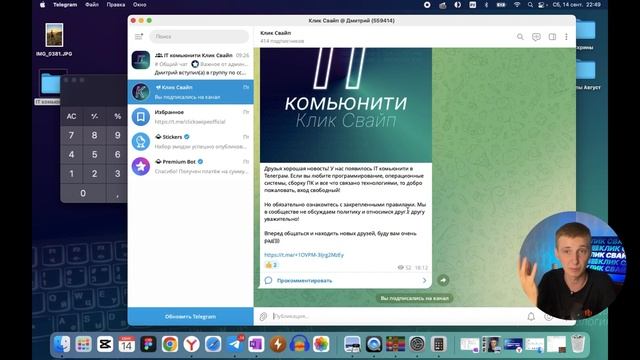Viewport: 640px width, 360px height.
Task: Toggle the right sidebar panel icon
Action: coord(552,37)
